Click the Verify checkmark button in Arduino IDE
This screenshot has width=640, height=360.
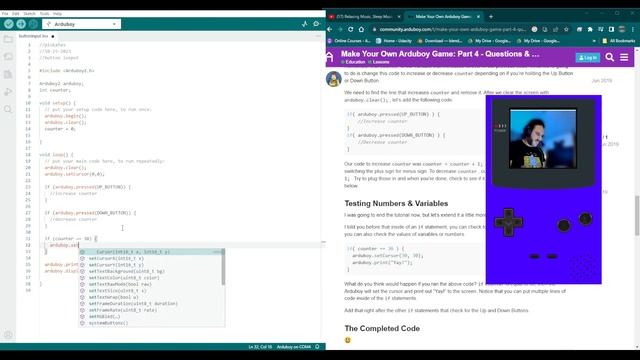click(9, 24)
